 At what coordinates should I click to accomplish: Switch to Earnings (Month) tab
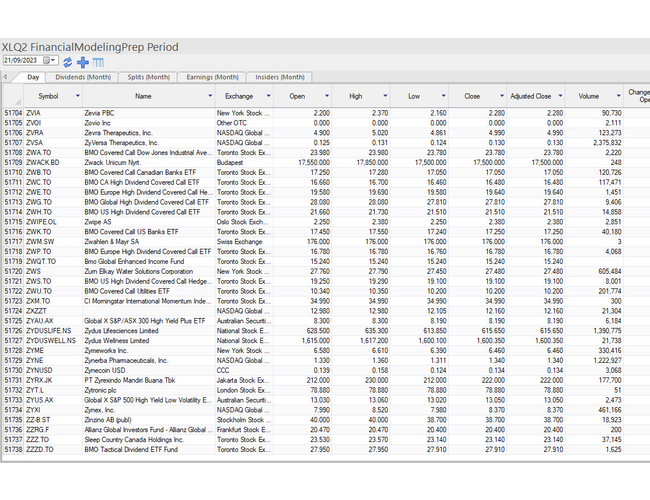(x=213, y=77)
